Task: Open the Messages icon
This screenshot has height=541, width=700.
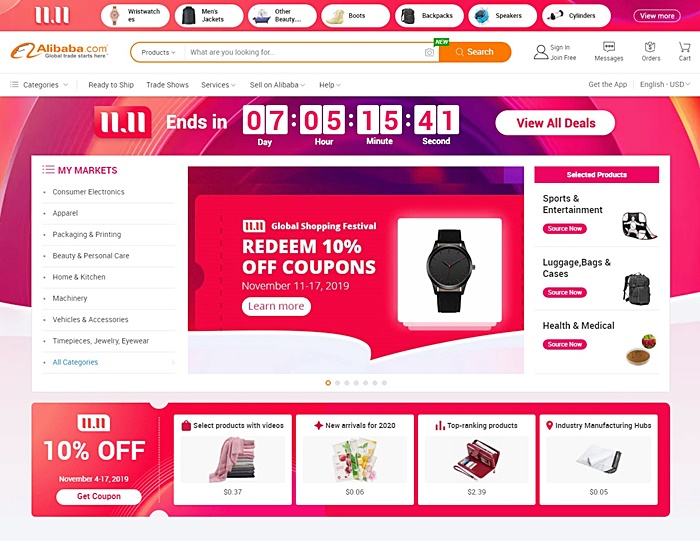Action: coord(608,47)
